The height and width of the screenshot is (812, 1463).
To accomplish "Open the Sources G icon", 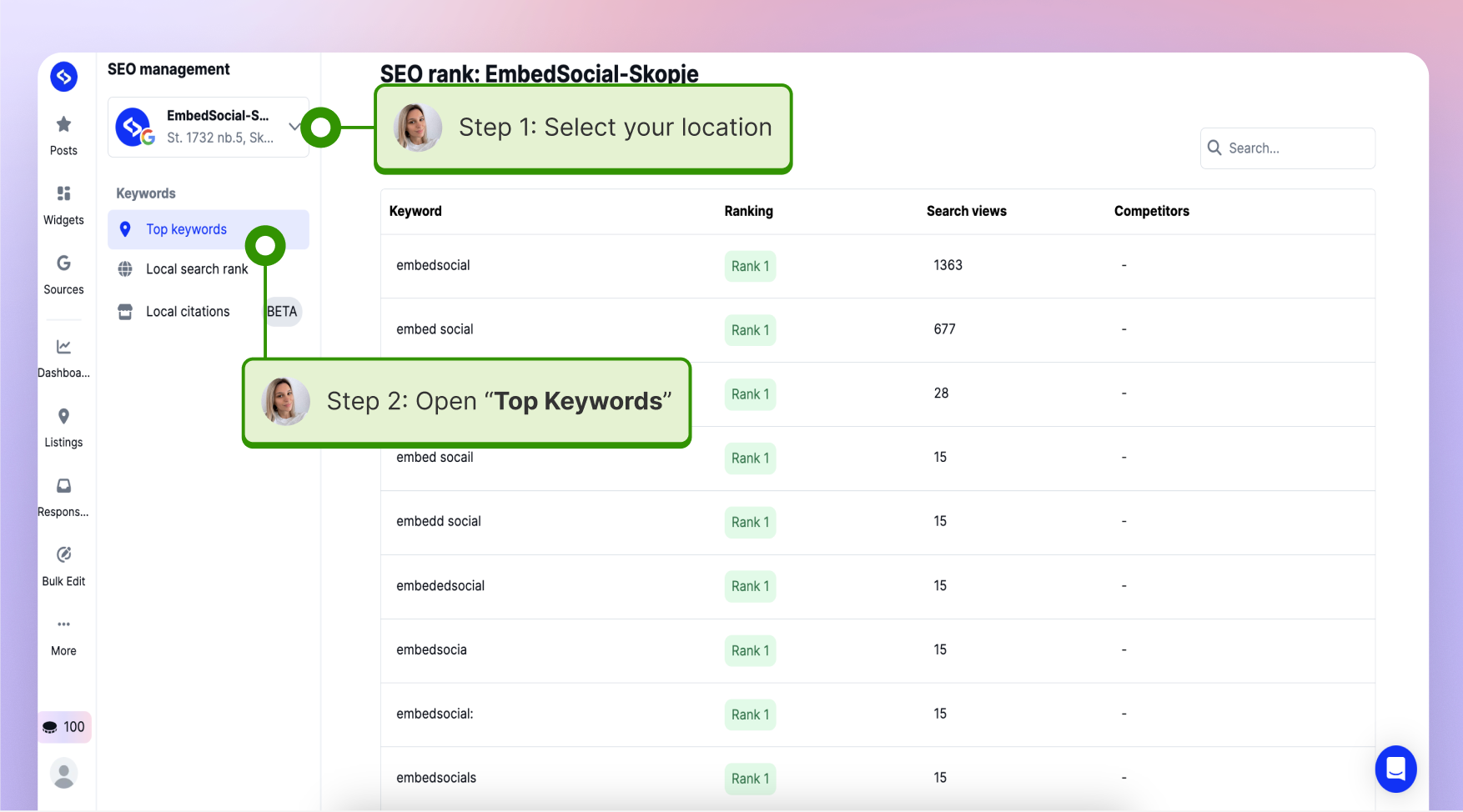I will [x=63, y=263].
